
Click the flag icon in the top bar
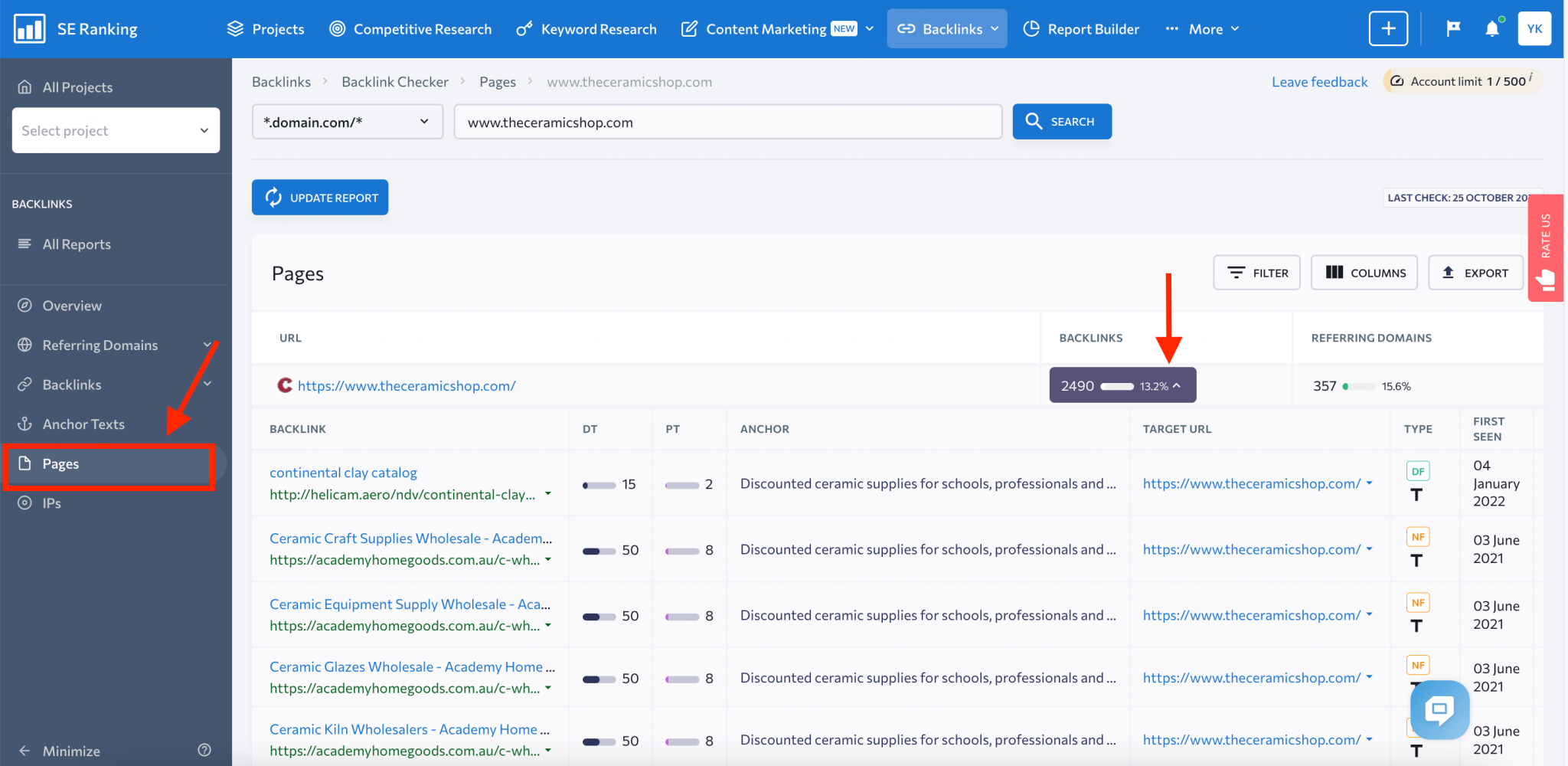[x=1452, y=28]
